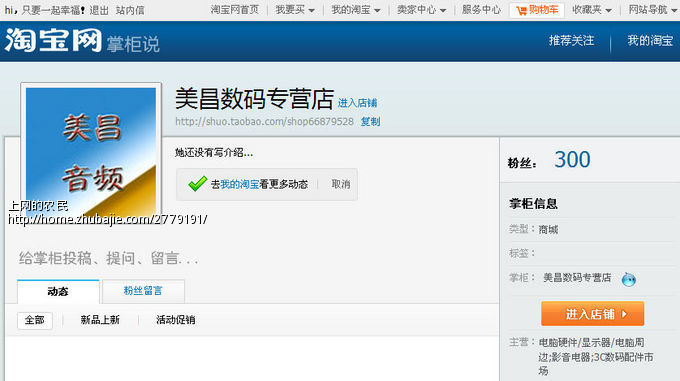680x381 pixels.
Task: Expand the 卖家中心 dropdown
Action: point(421,10)
